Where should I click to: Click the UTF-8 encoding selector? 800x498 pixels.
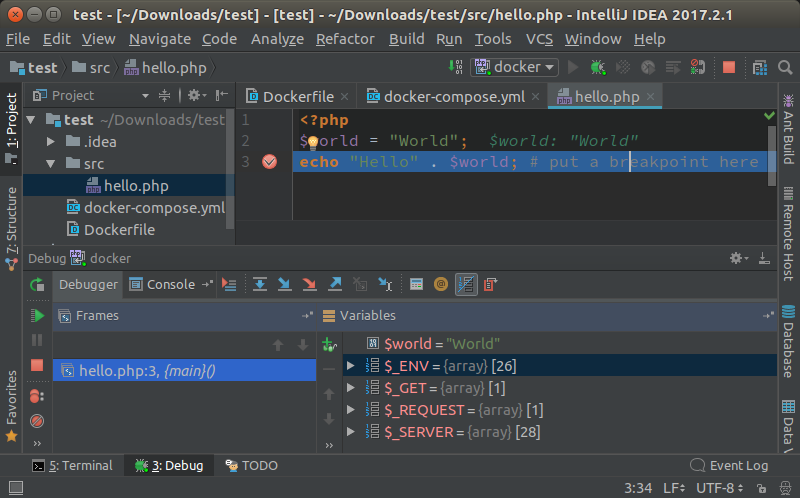point(720,488)
